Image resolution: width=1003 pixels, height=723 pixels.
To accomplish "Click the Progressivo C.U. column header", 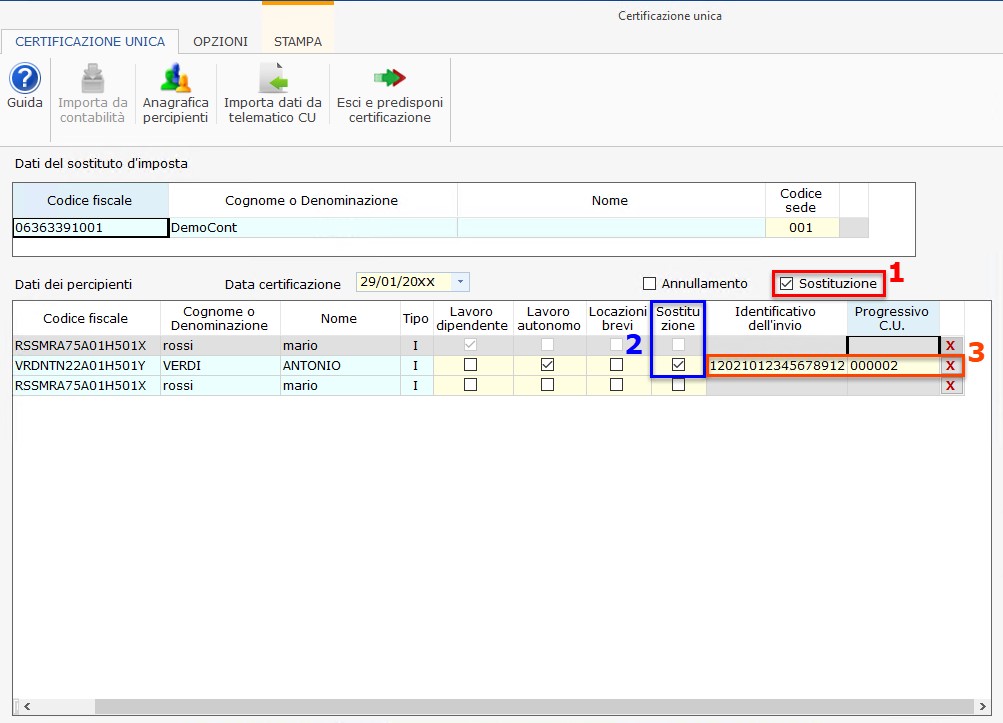I will 892,319.
